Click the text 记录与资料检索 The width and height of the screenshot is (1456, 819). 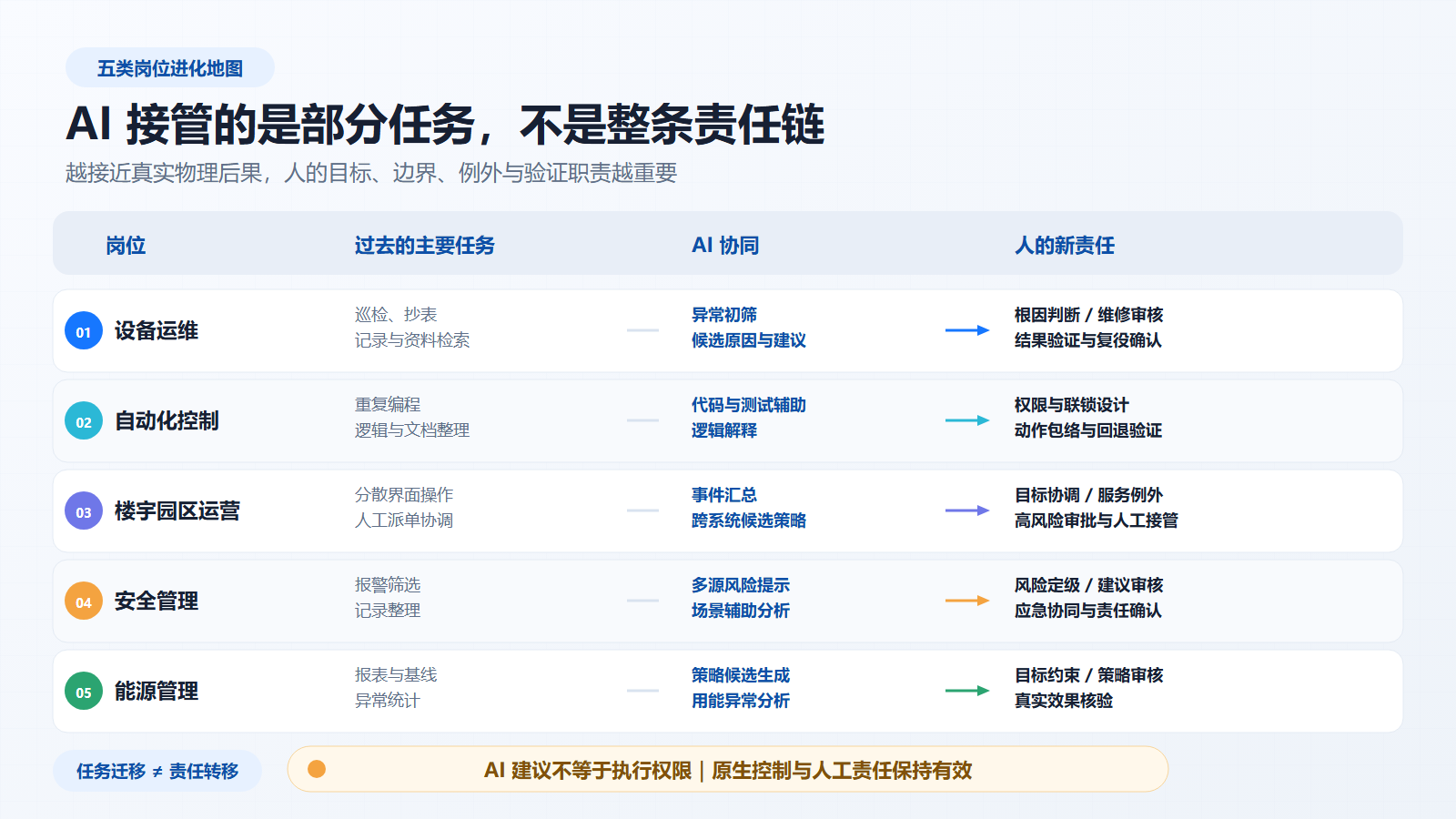coord(412,339)
